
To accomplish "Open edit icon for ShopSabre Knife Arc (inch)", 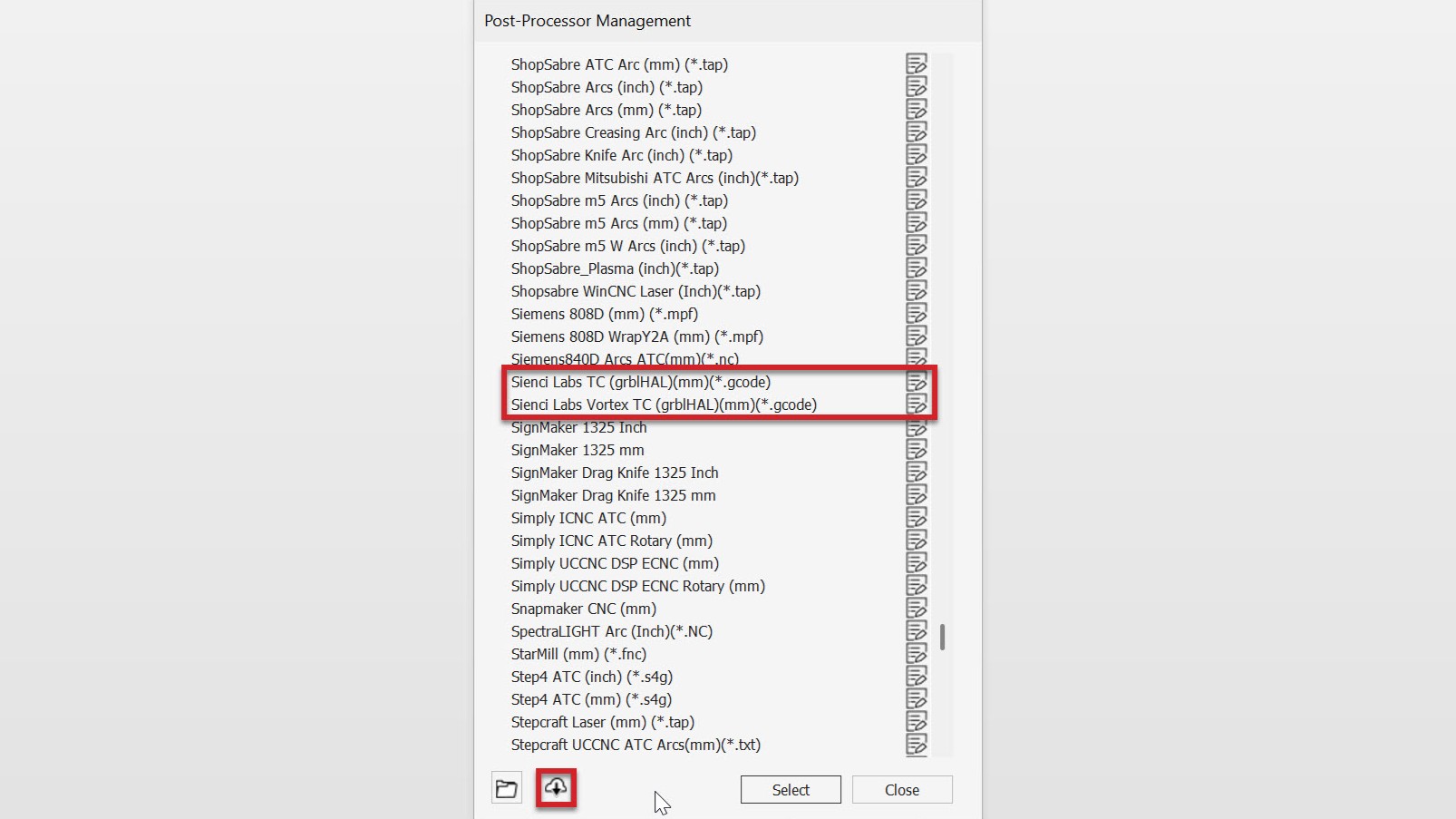I will click(x=917, y=154).
